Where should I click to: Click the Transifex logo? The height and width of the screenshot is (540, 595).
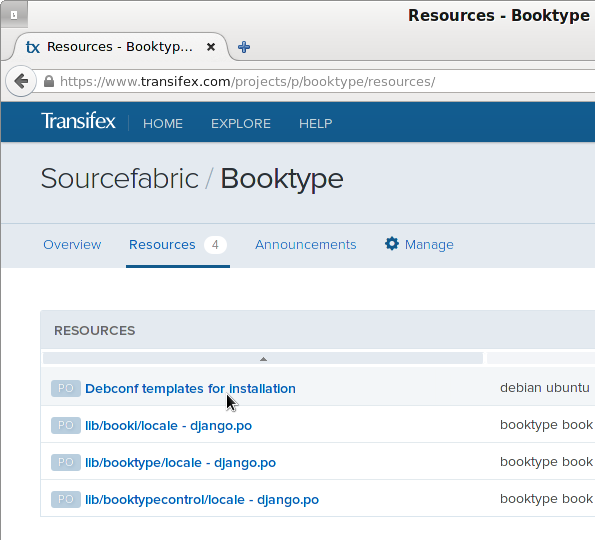tap(78, 121)
